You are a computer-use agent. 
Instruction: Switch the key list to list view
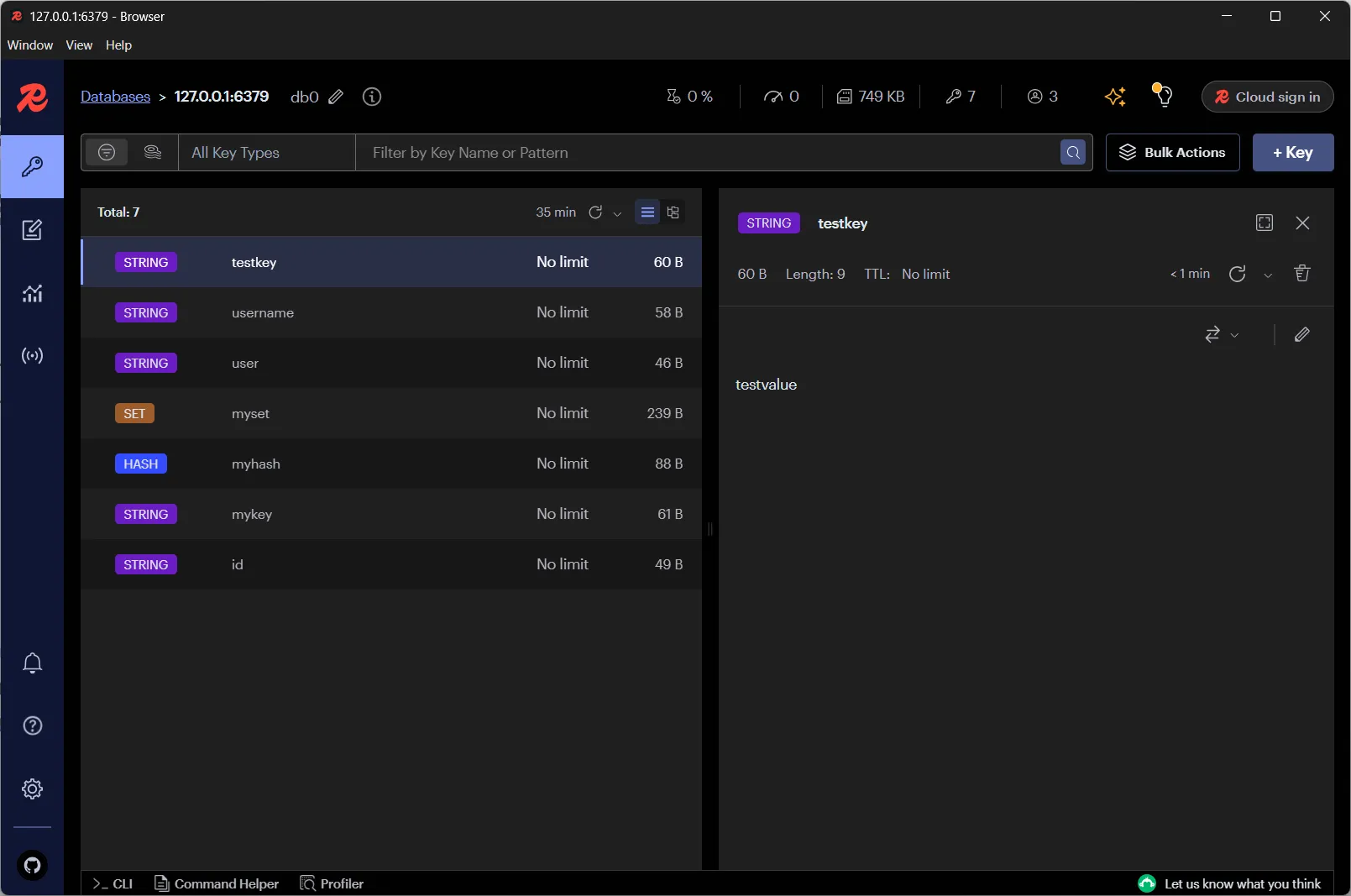[x=647, y=212]
